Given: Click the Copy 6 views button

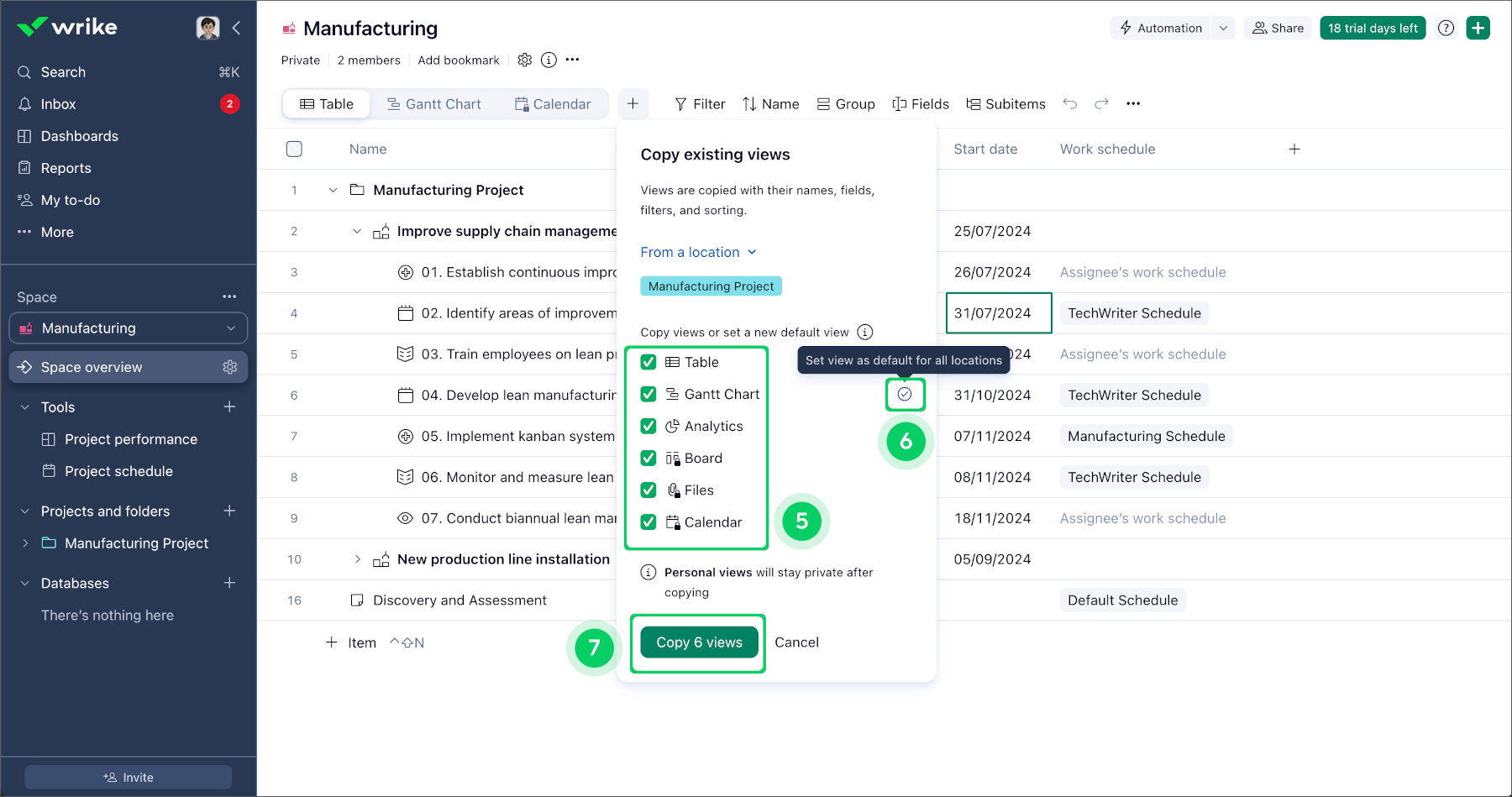Looking at the screenshot, I should [x=699, y=642].
